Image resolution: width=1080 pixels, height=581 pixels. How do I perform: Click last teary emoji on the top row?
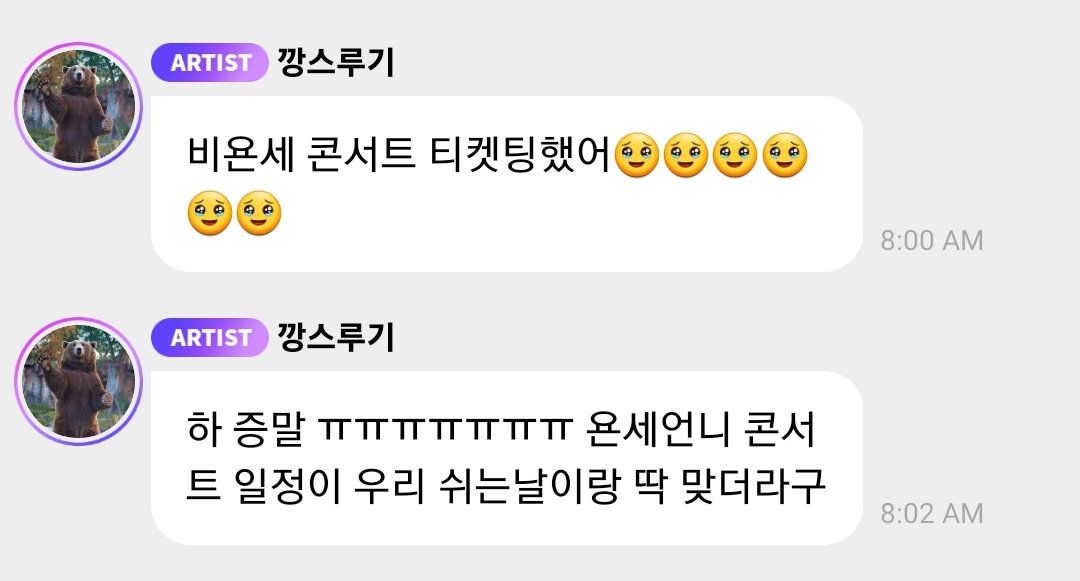pyautogui.click(x=785, y=155)
